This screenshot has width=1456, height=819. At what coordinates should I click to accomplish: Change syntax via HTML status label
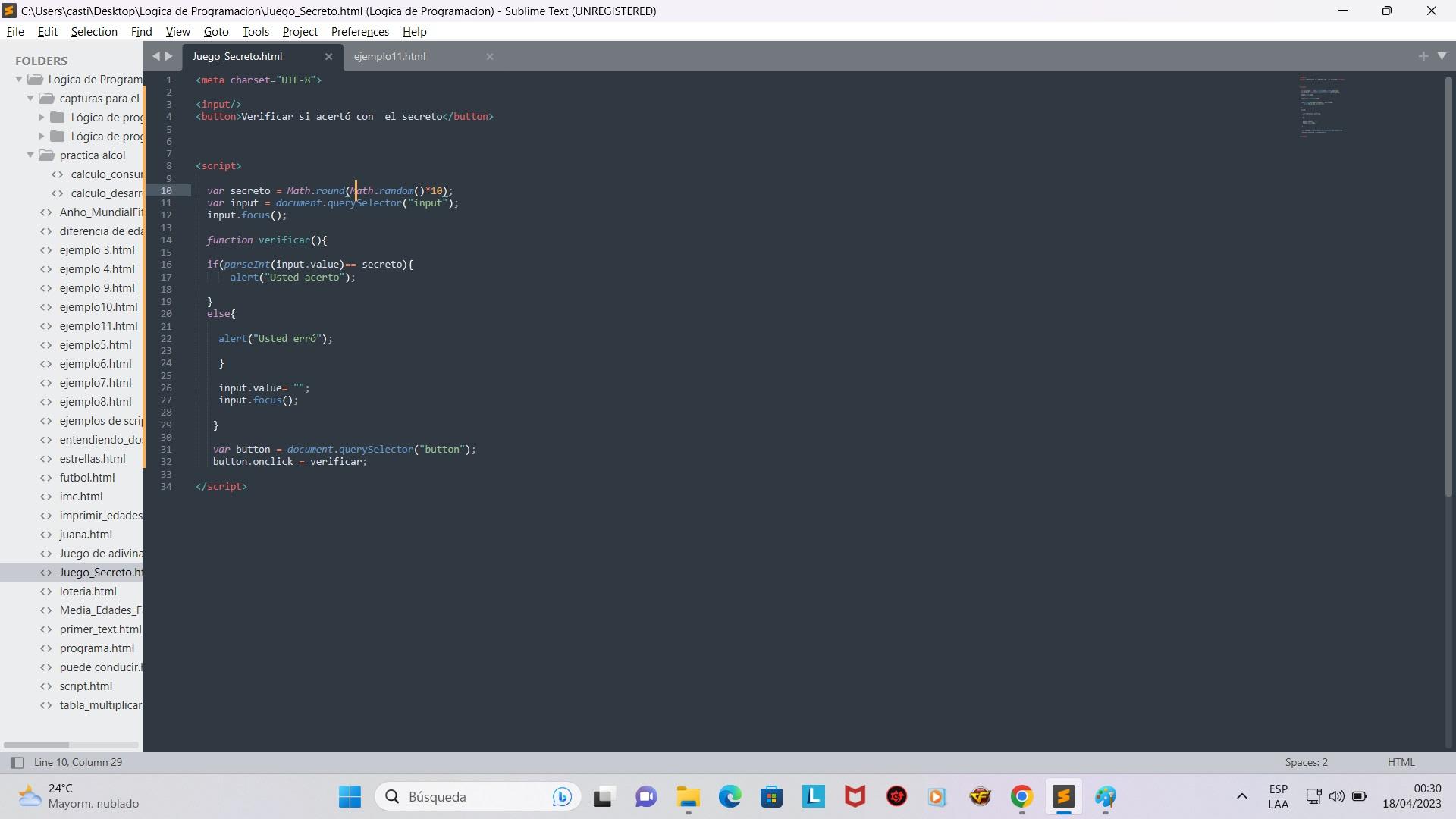tap(1401, 762)
